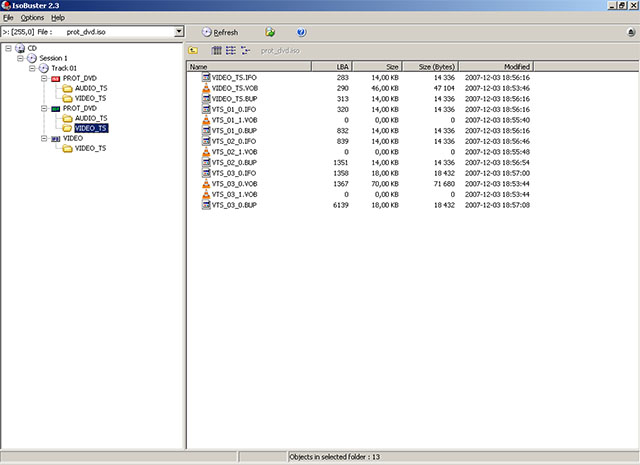Image resolution: width=640 pixels, height=465 pixels.
Task: Click the prot_dvd.iso path label
Action: click(280, 51)
